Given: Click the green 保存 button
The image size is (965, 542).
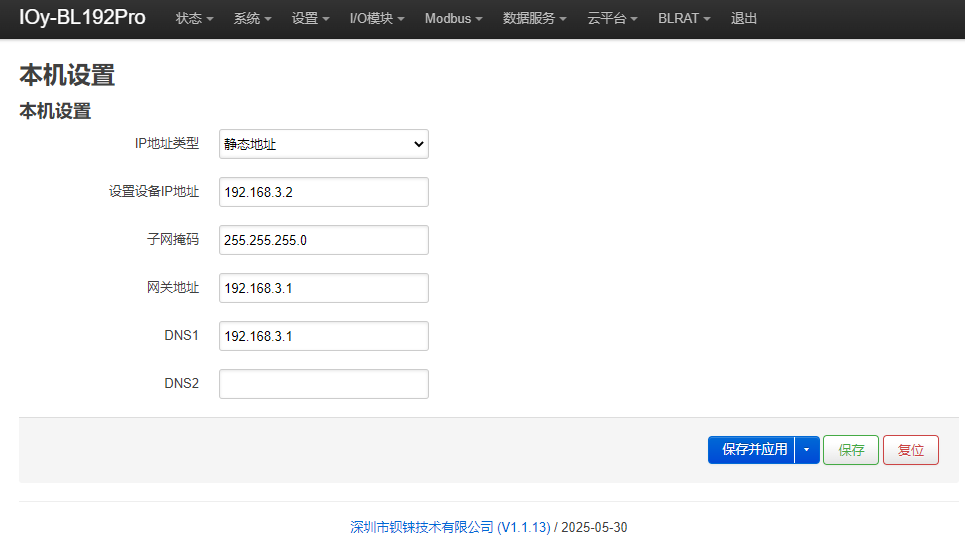Looking at the screenshot, I should tap(851, 450).
